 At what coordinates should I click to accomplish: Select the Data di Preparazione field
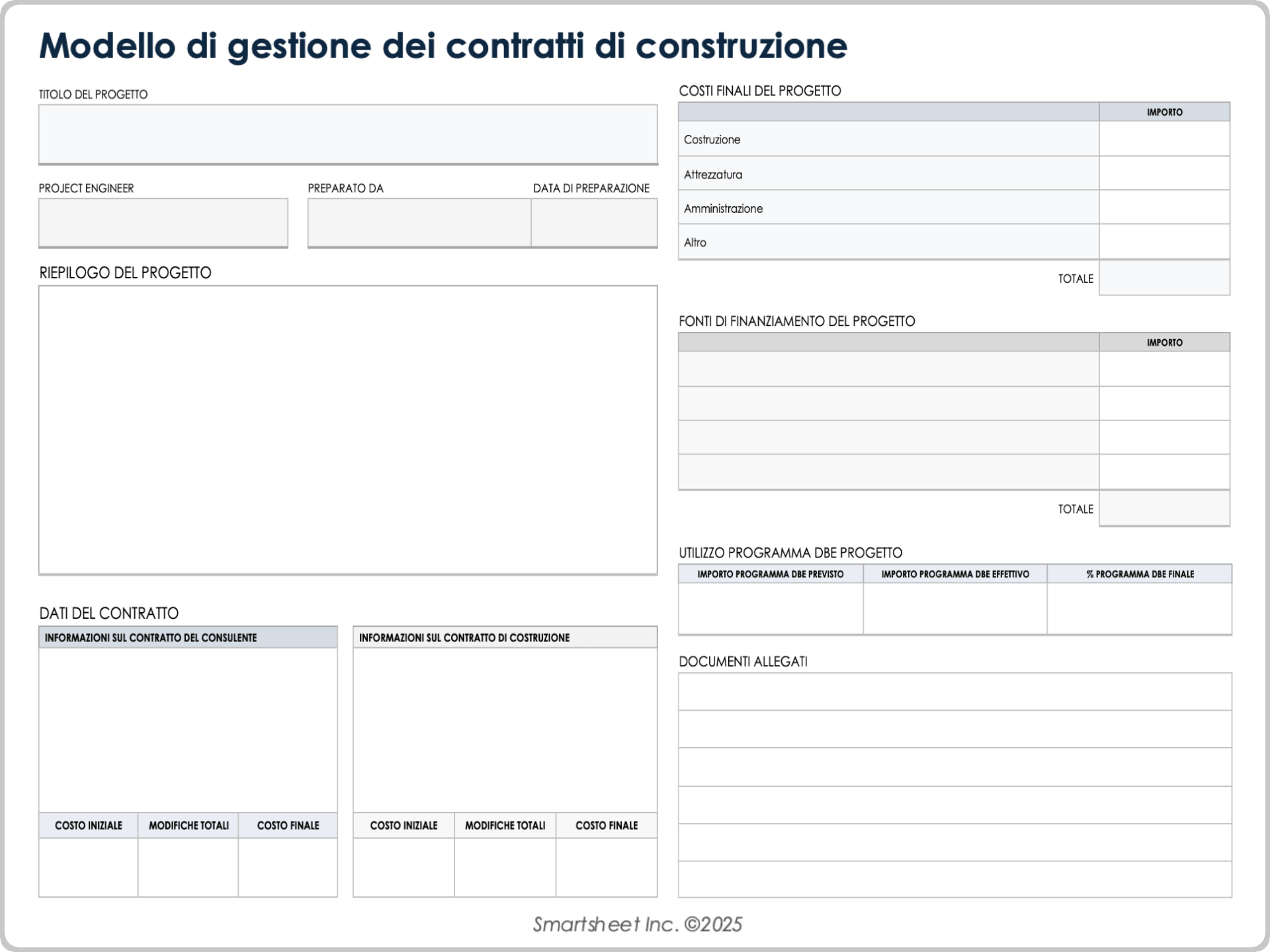(x=594, y=223)
